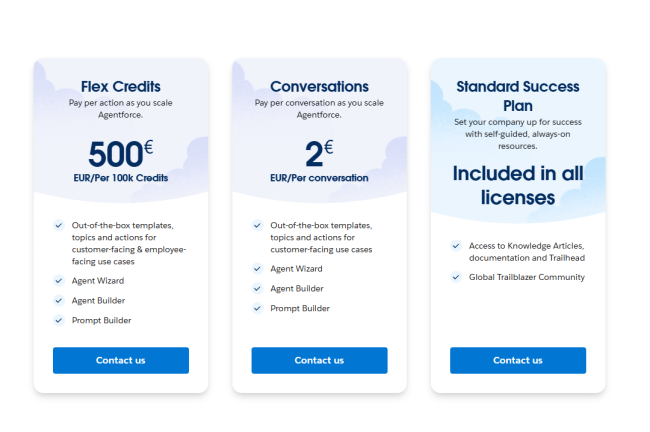Click checkmark beside Prompt Builder in Conversations card
Screen dimensions: 650x432
point(258,308)
